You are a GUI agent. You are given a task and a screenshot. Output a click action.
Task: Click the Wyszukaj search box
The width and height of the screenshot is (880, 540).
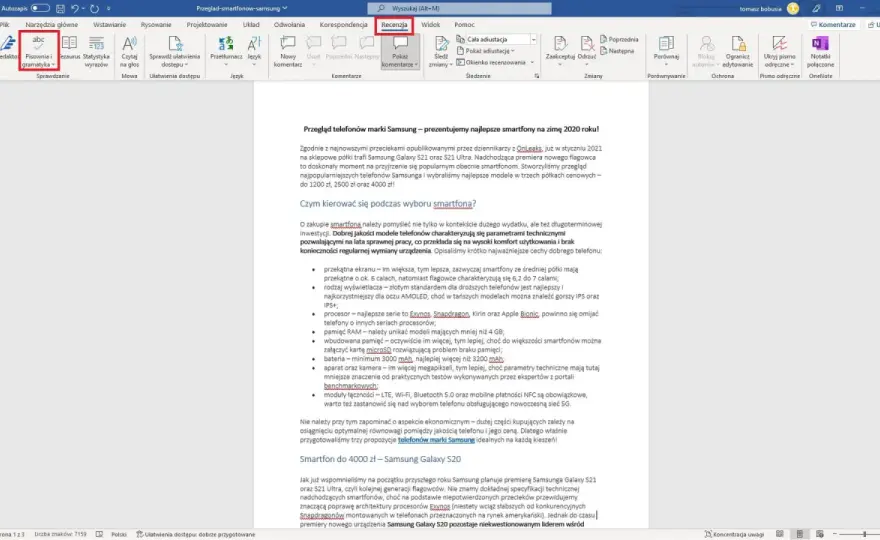click(x=460, y=8)
